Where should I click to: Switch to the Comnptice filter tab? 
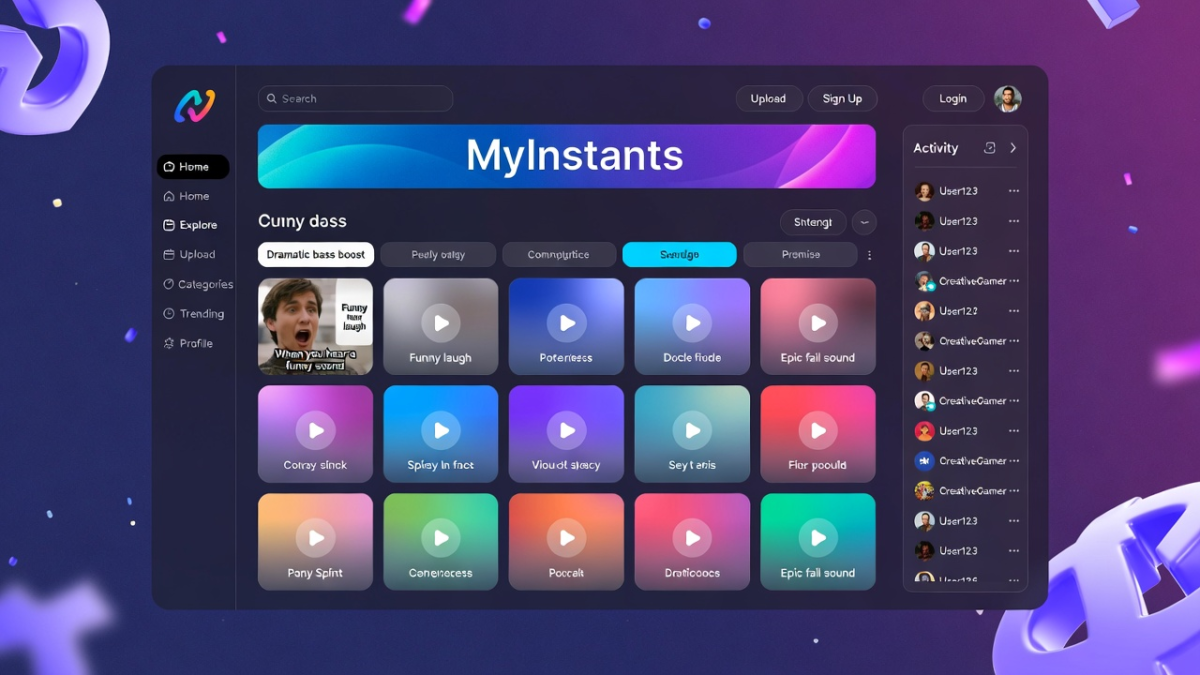559,254
